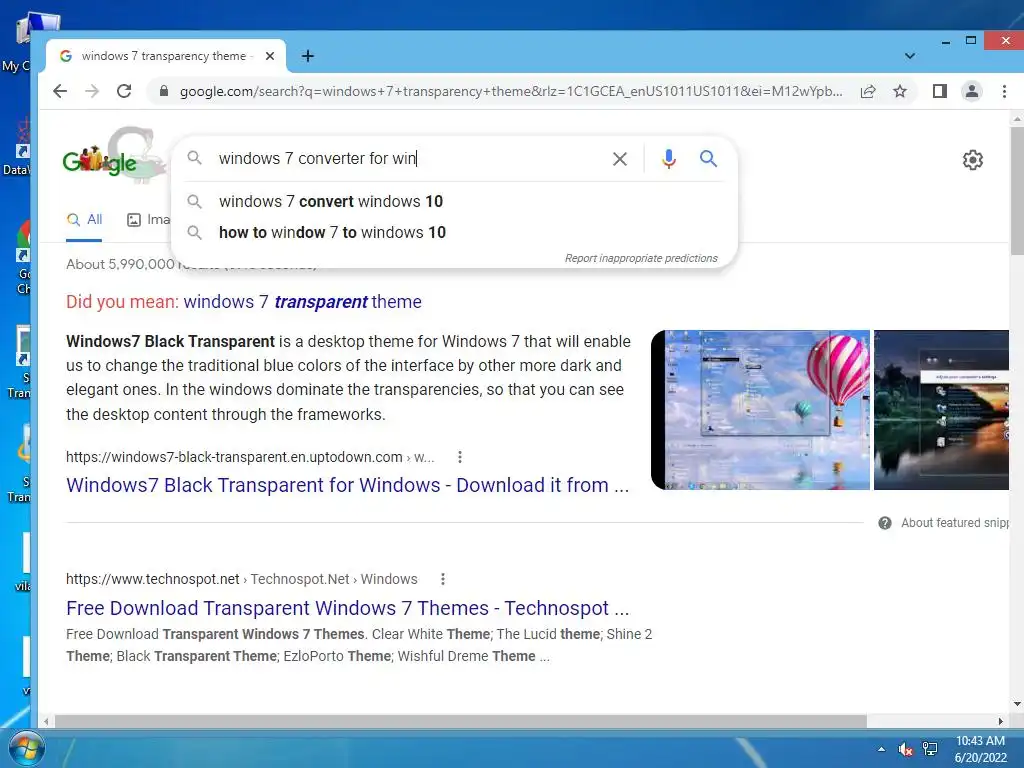Open the taskbar clock and date
The image size is (1024, 768).
(980, 749)
